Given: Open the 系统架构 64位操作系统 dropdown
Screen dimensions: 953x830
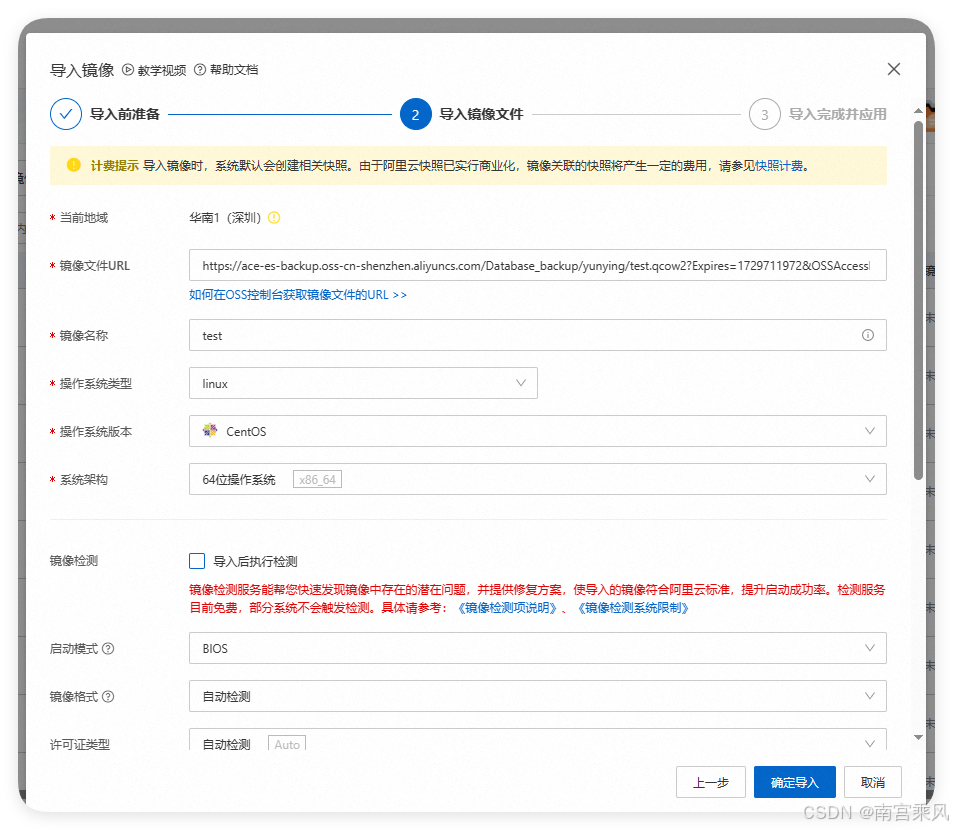Looking at the screenshot, I should (537, 479).
